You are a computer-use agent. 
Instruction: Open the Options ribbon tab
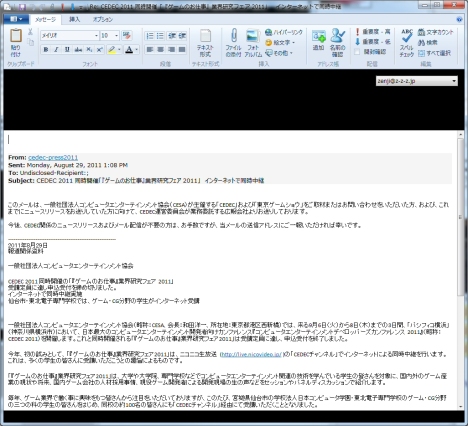point(103,19)
